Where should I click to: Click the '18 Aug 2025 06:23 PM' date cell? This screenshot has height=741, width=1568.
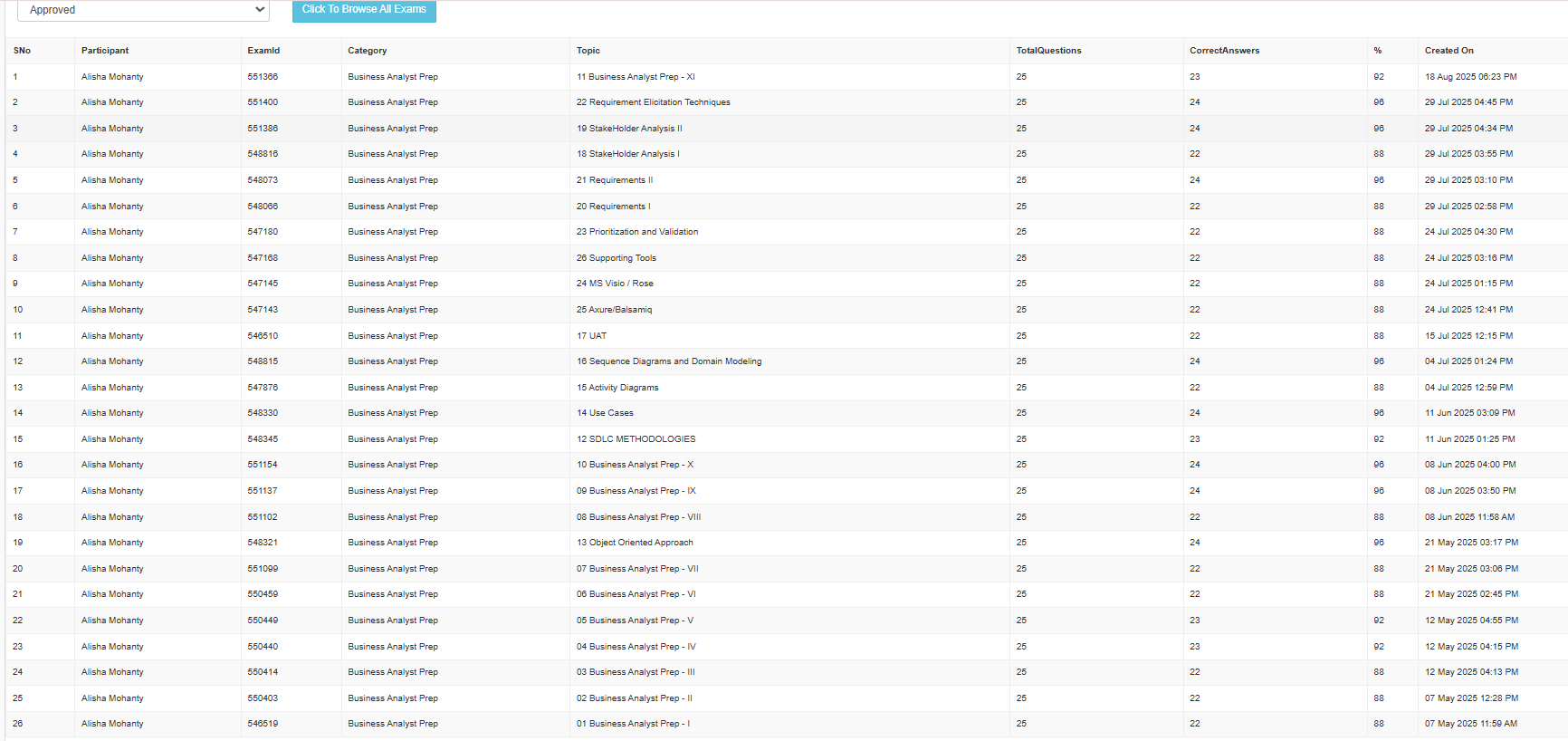1470,77
